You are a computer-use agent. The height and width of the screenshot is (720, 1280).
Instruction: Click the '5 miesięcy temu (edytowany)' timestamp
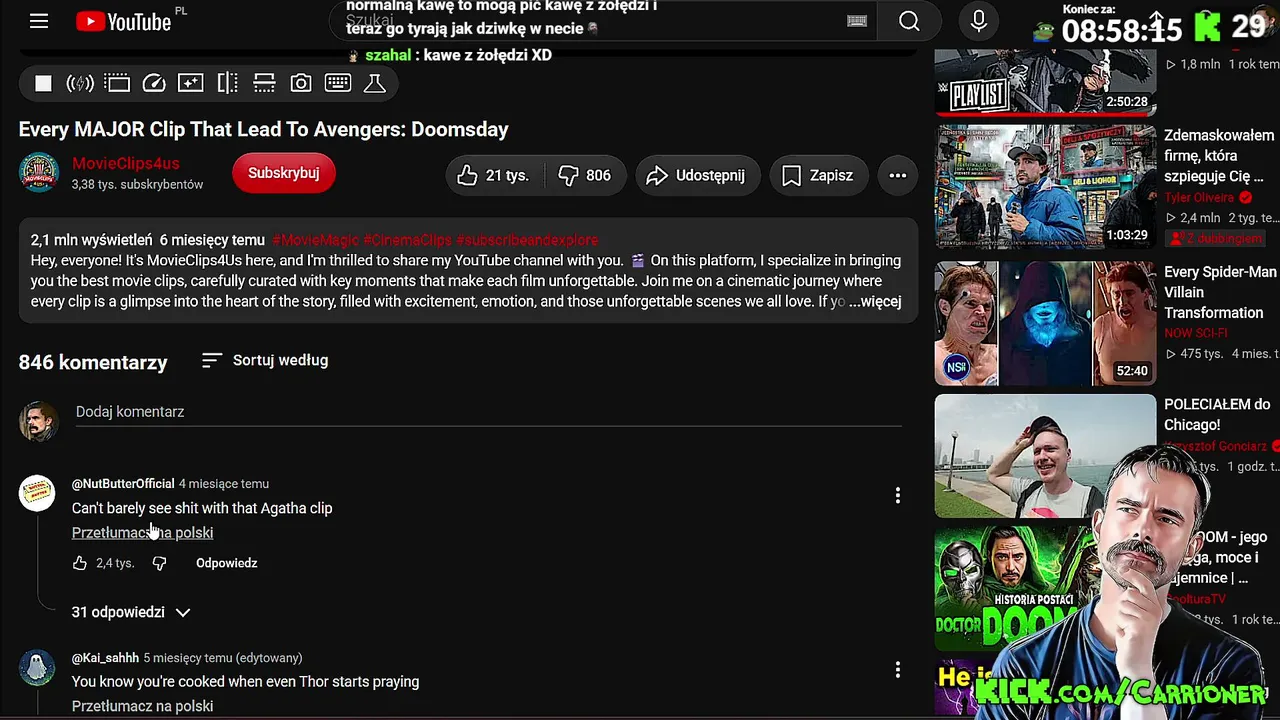pos(222,658)
